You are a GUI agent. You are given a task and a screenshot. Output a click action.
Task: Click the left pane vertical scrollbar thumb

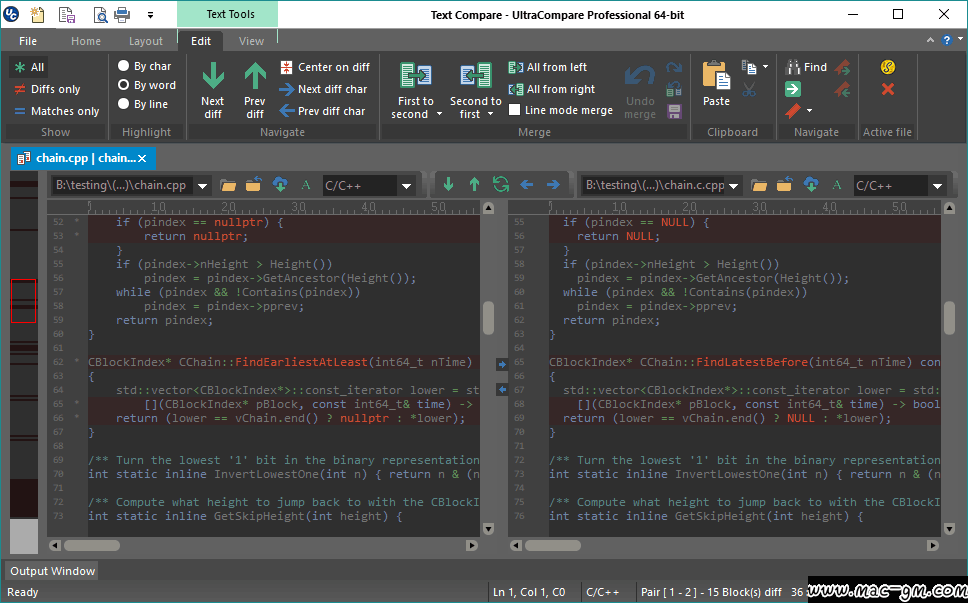[488, 318]
